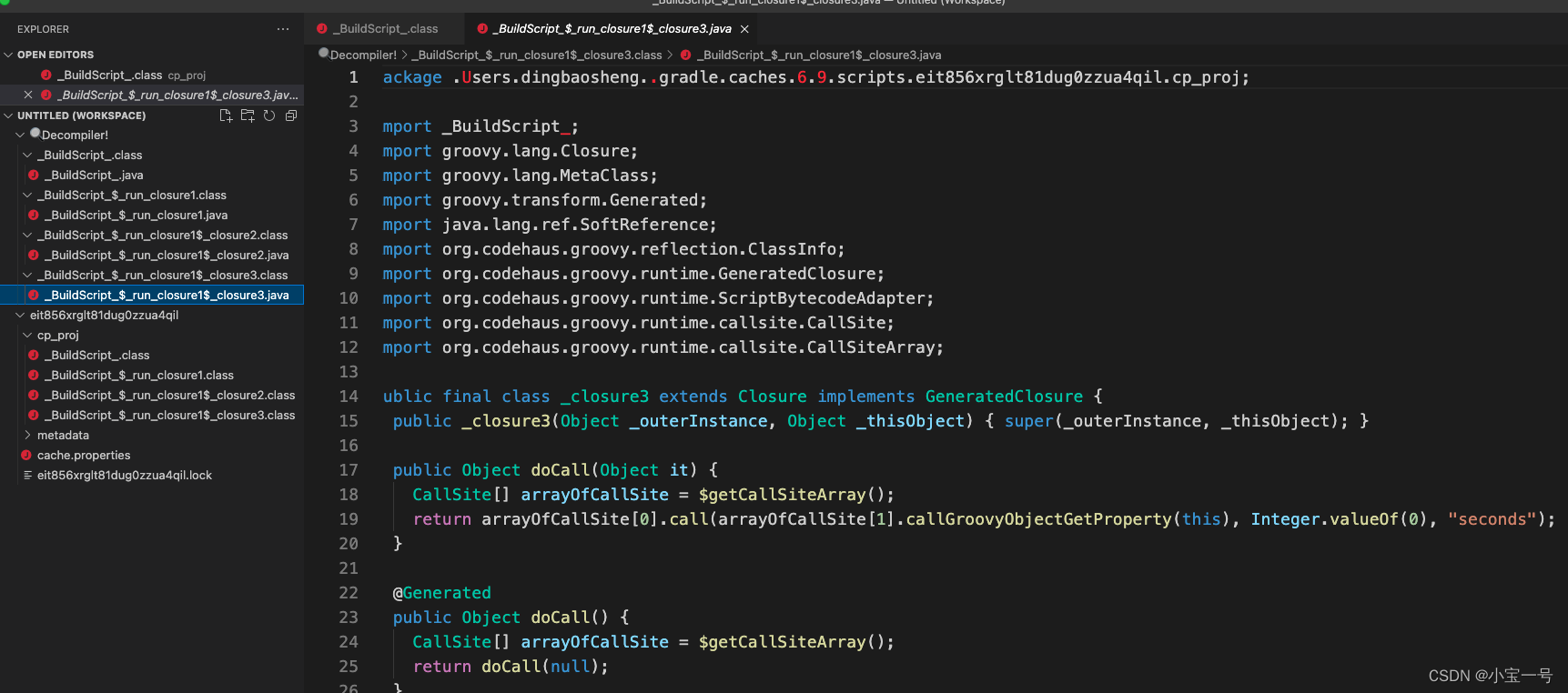
Task: Open the Explorer more actions (…) menu
Action: click(x=283, y=29)
